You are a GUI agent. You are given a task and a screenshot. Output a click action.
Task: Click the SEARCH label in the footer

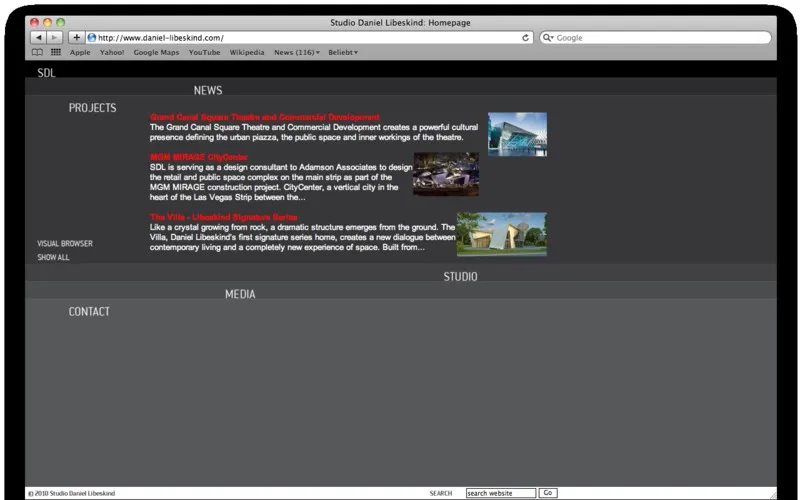[441, 493]
